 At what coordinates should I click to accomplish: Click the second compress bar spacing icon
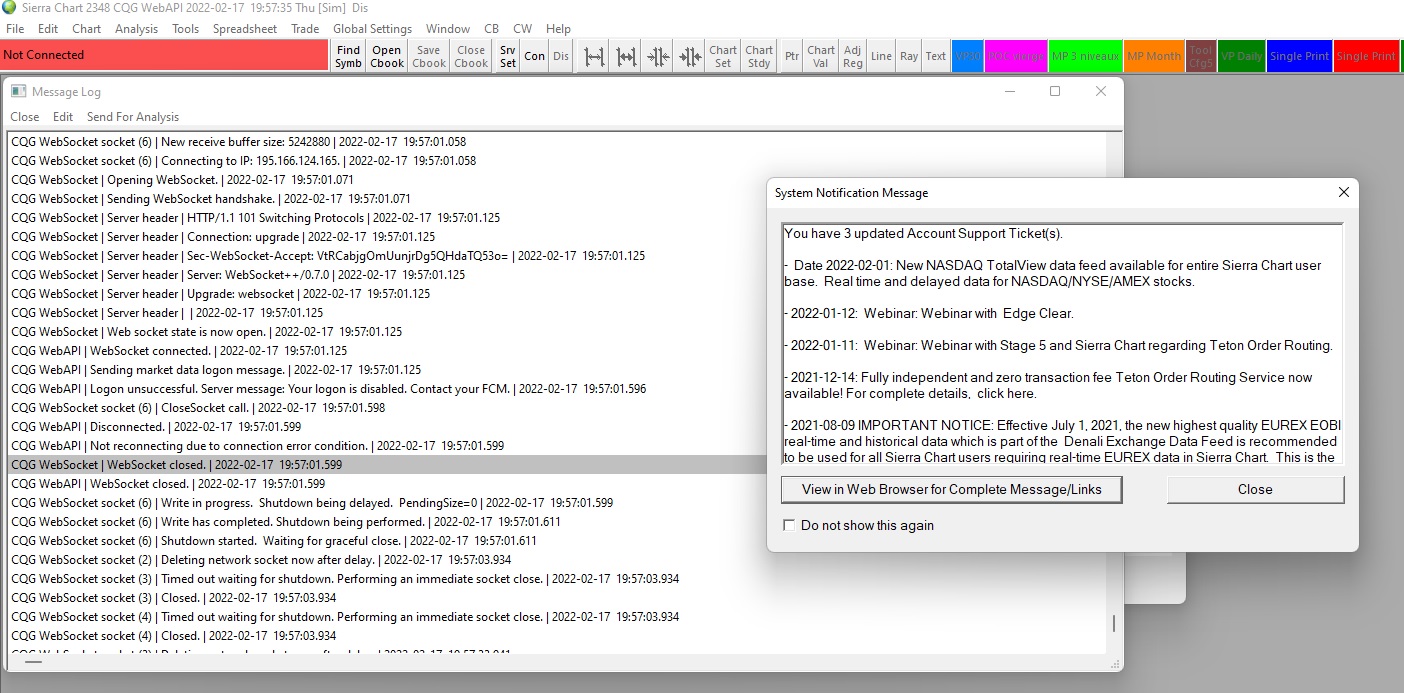[690, 56]
